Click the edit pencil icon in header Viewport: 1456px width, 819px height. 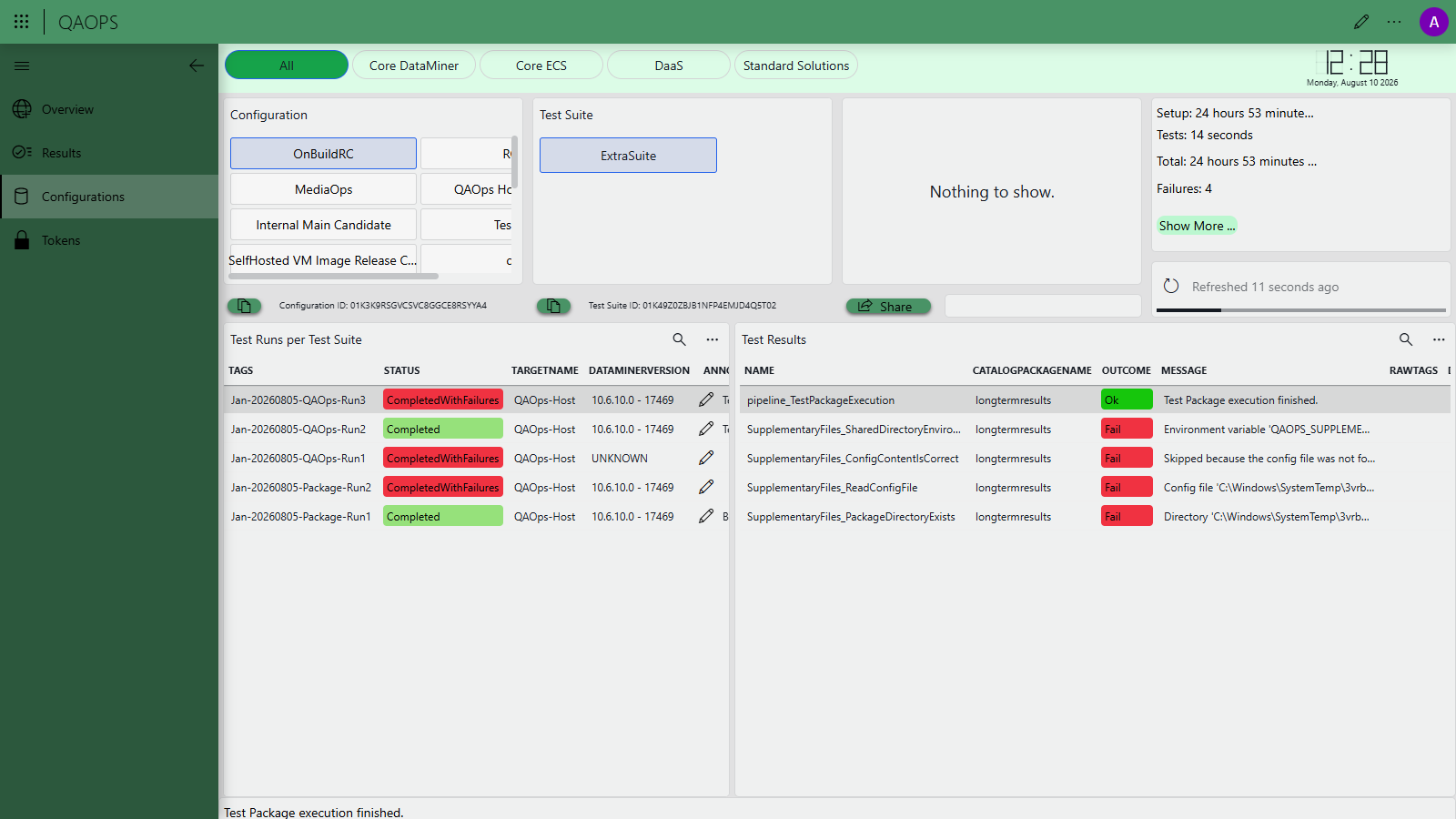(x=1361, y=22)
